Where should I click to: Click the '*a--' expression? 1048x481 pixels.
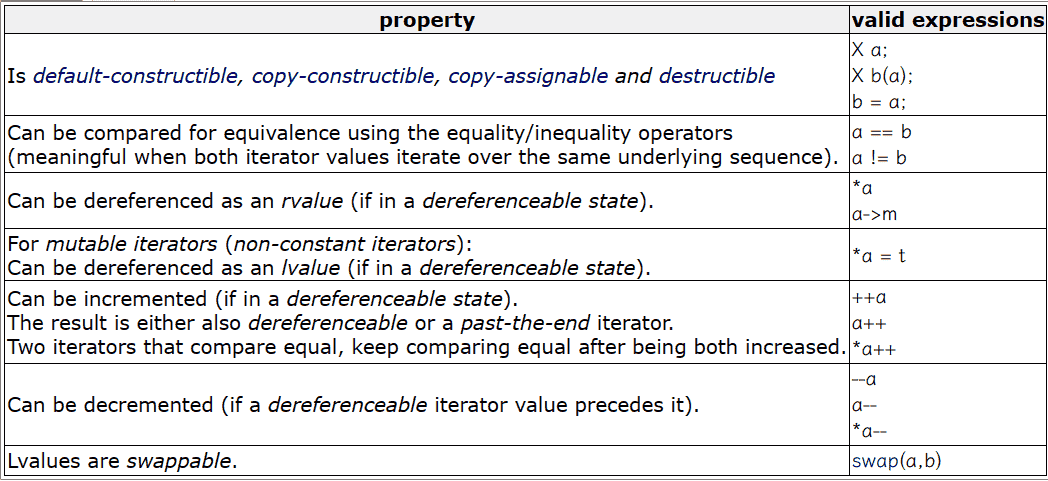tap(870, 432)
